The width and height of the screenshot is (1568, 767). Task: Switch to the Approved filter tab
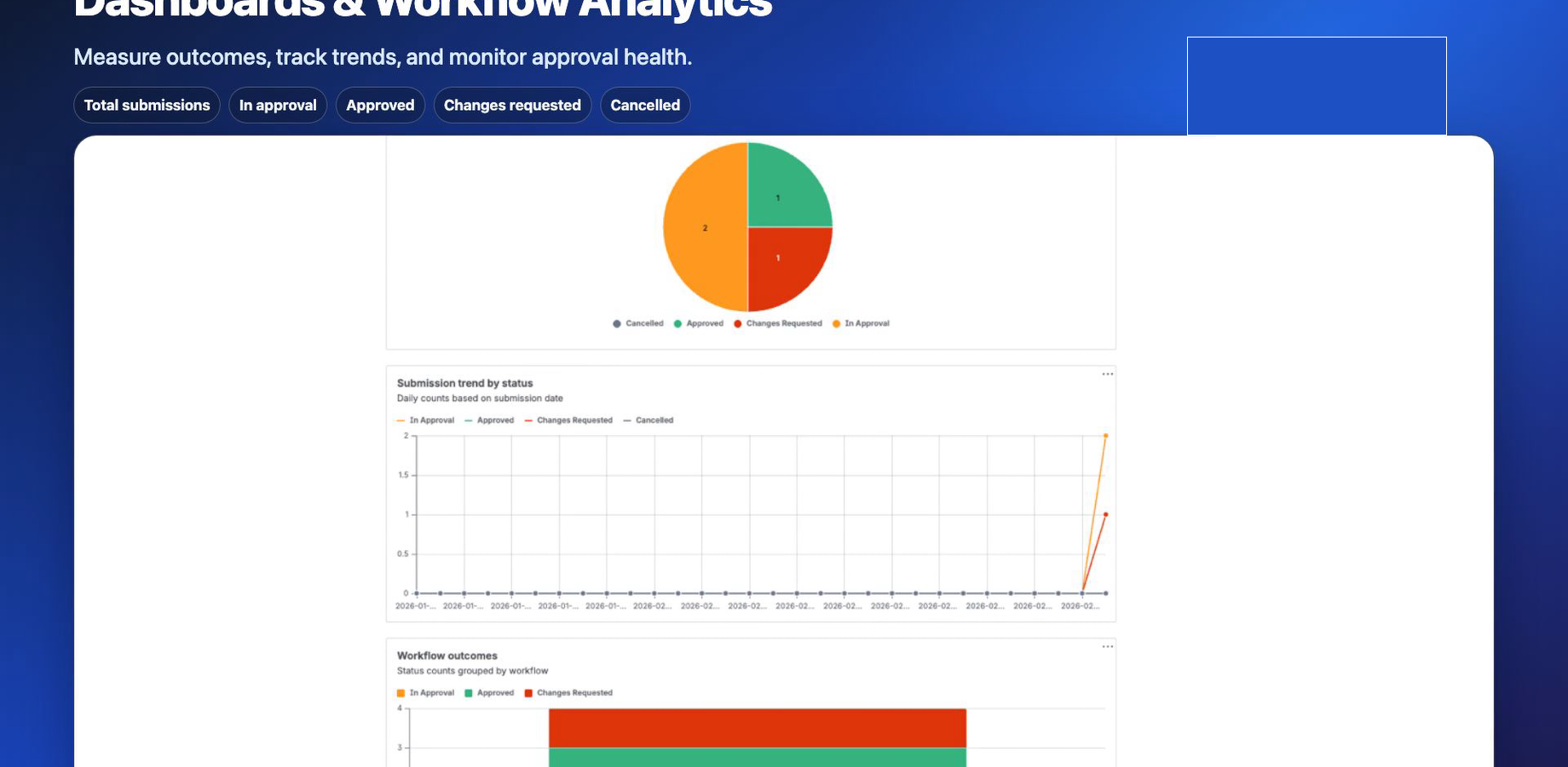[380, 105]
